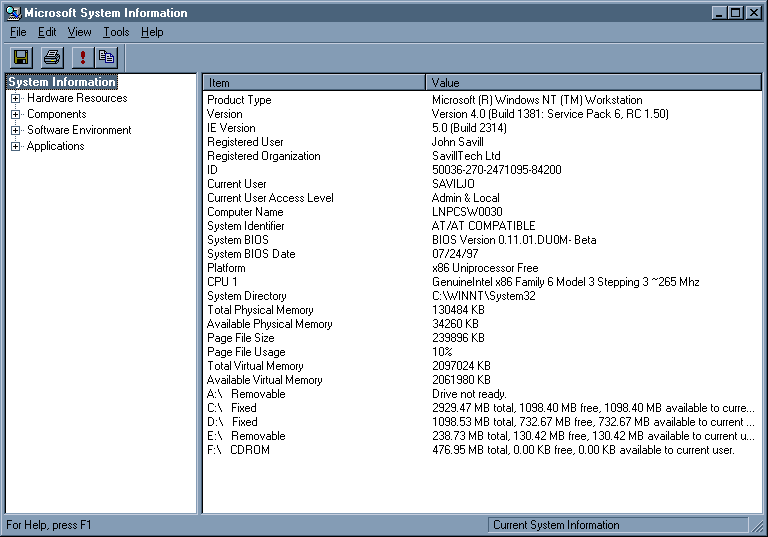Click the Current User row label
This screenshot has width=768, height=537.
(x=237, y=184)
